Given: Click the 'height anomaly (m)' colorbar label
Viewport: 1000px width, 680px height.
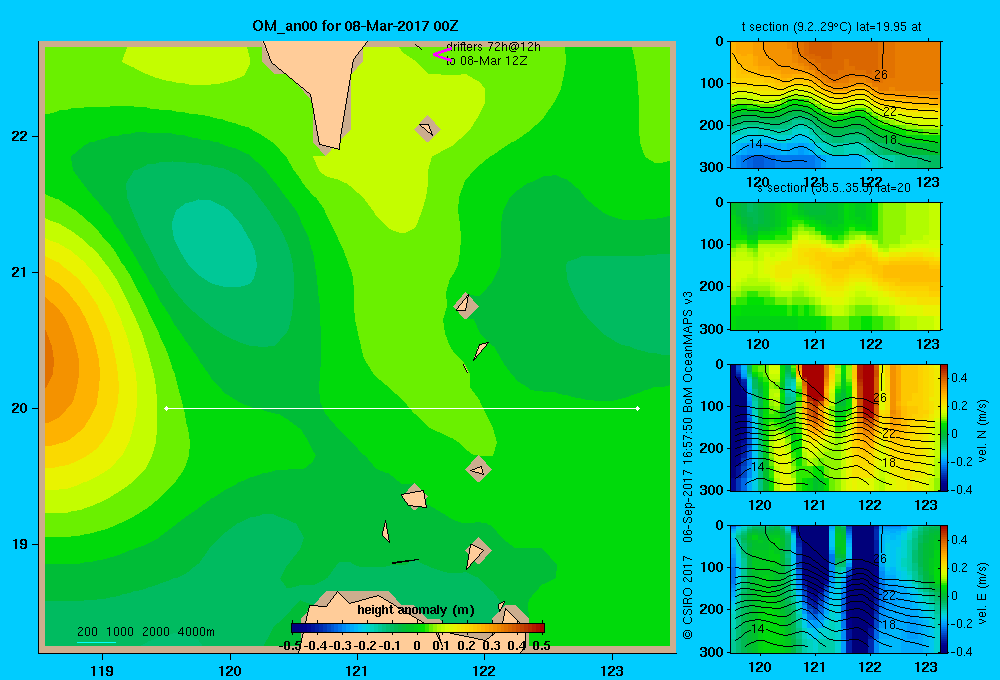Looking at the screenshot, I should [x=416, y=610].
